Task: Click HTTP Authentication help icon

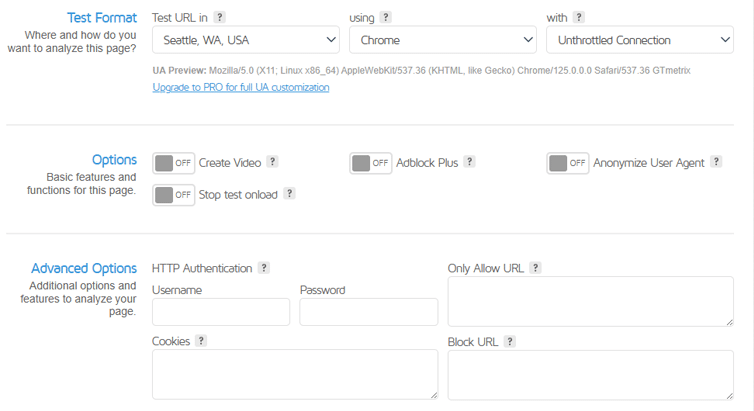Action: tap(264, 268)
